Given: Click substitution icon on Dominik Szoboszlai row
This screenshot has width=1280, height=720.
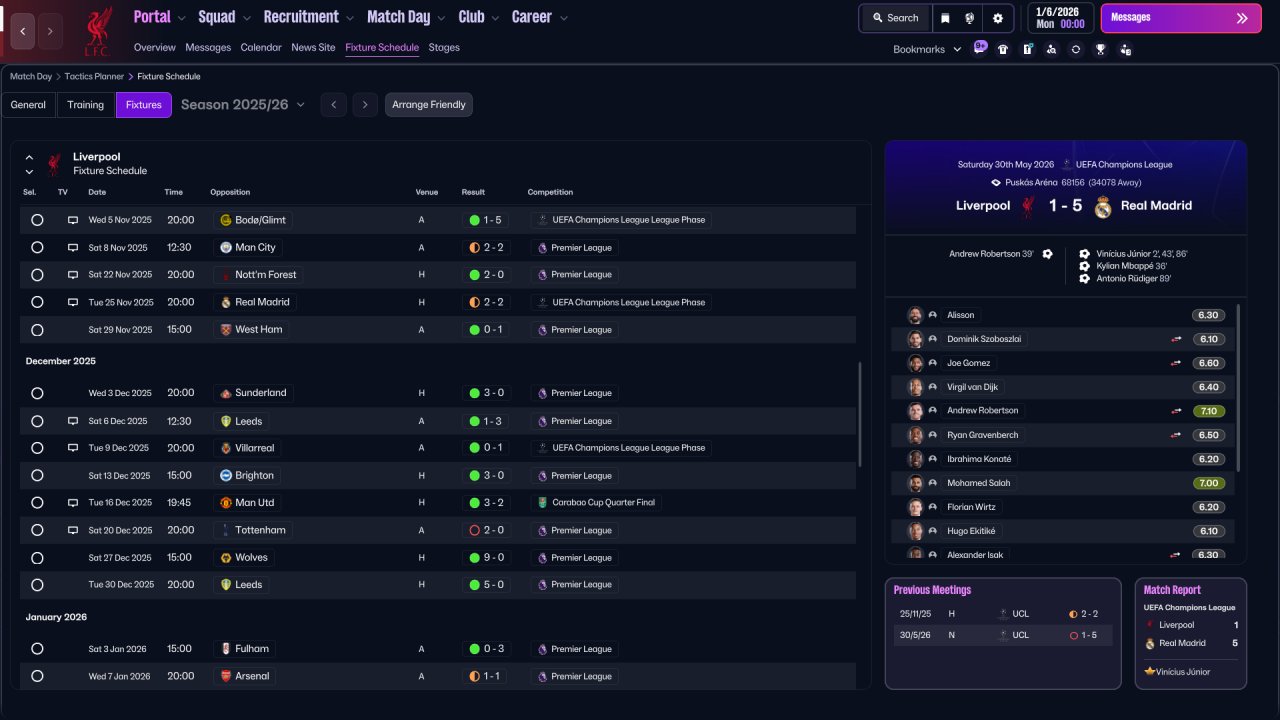Looking at the screenshot, I should tap(1177, 339).
